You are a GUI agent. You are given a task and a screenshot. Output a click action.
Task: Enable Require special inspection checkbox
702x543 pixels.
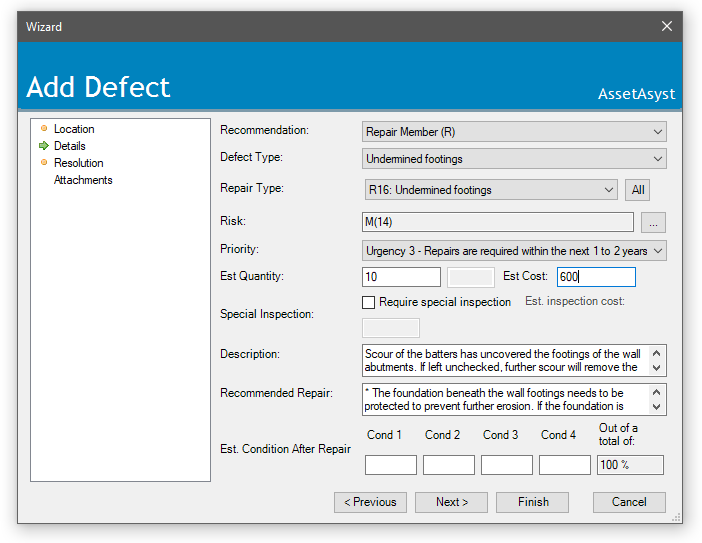coord(369,302)
